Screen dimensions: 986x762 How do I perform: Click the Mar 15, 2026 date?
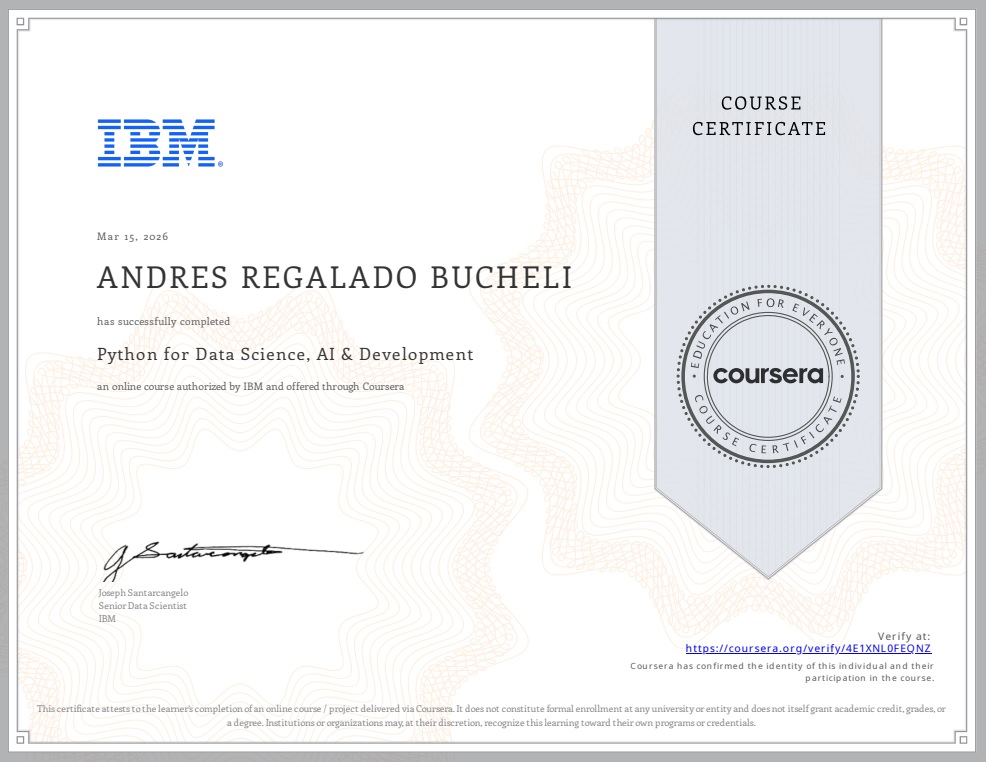pos(133,236)
